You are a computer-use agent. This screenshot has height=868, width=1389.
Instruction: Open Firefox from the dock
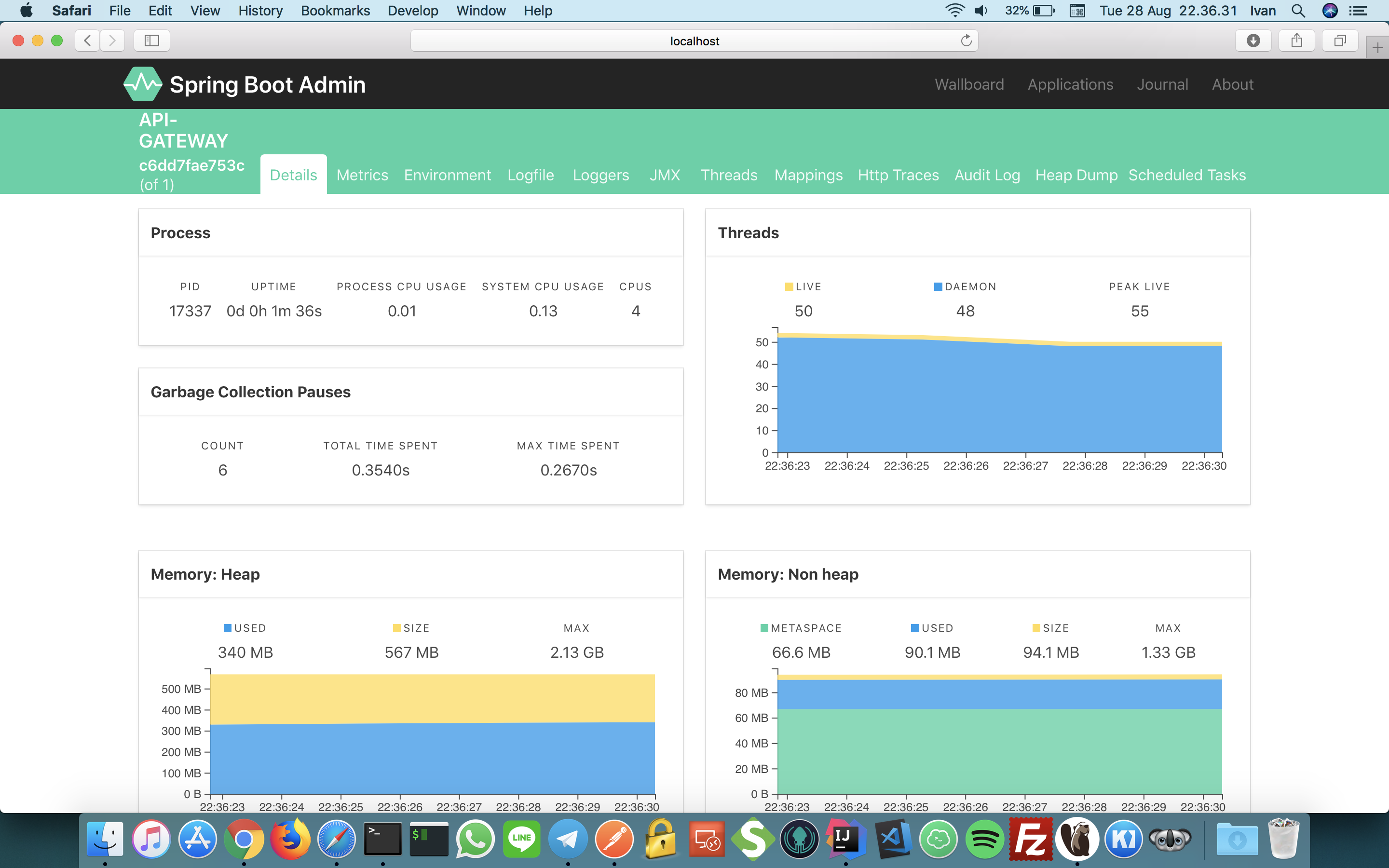click(290, 839)
